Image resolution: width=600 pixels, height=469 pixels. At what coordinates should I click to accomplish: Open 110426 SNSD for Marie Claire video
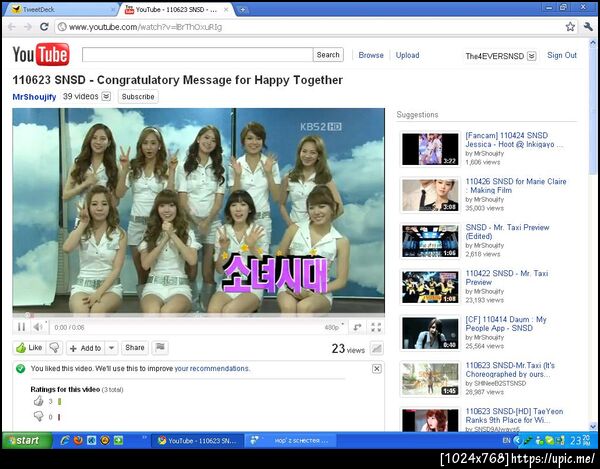(x=515, y=186)
